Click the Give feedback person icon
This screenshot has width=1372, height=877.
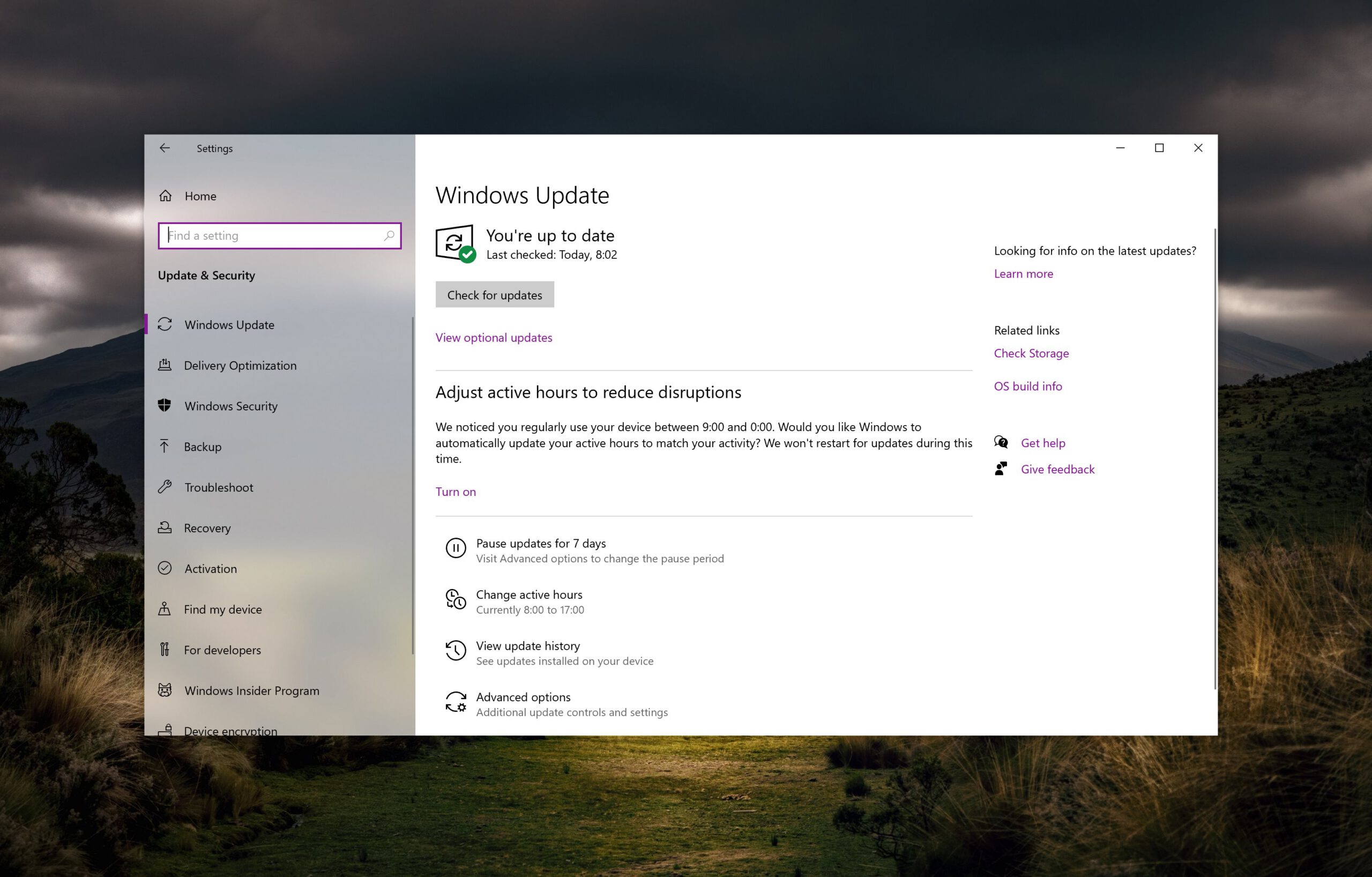tap(1001, 469)
